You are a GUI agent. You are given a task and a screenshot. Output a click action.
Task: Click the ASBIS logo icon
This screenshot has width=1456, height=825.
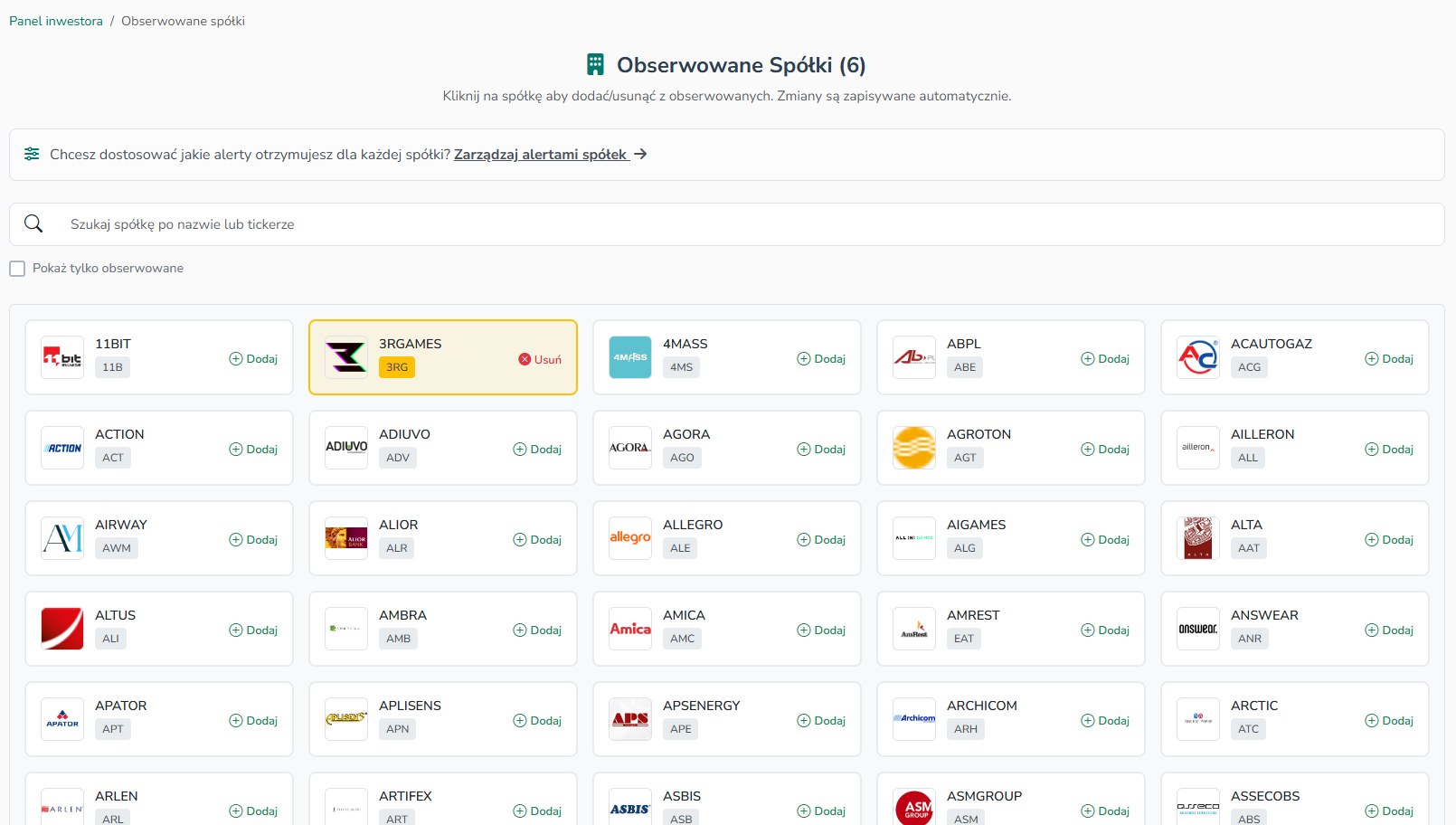click(630, 808)
